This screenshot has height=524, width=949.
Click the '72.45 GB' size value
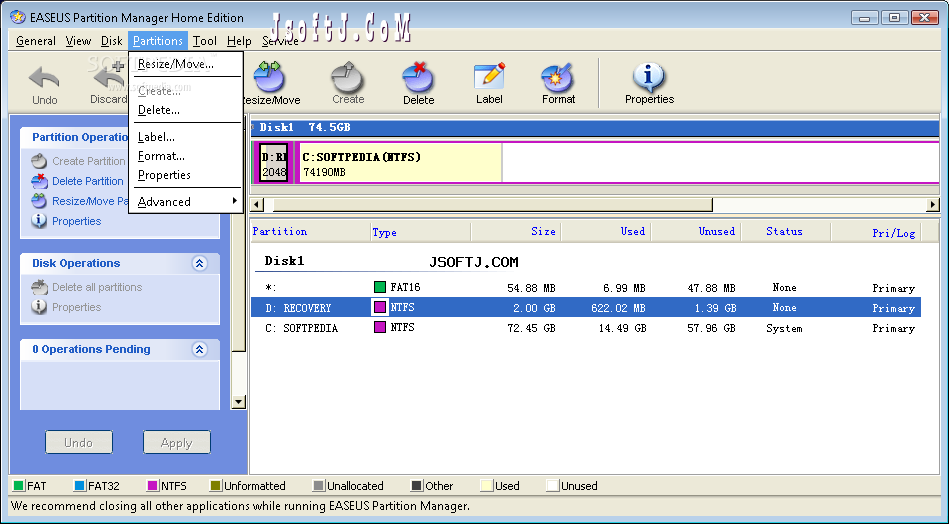tap(531, 328)
